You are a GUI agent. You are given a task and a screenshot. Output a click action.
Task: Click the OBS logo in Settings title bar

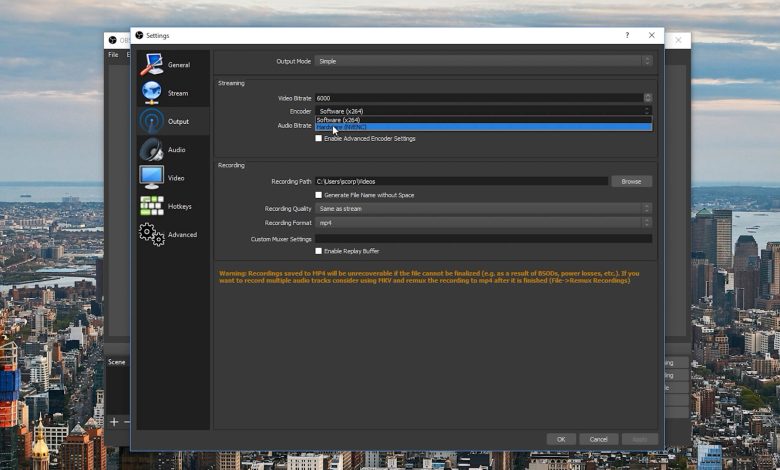pos(139,36)
